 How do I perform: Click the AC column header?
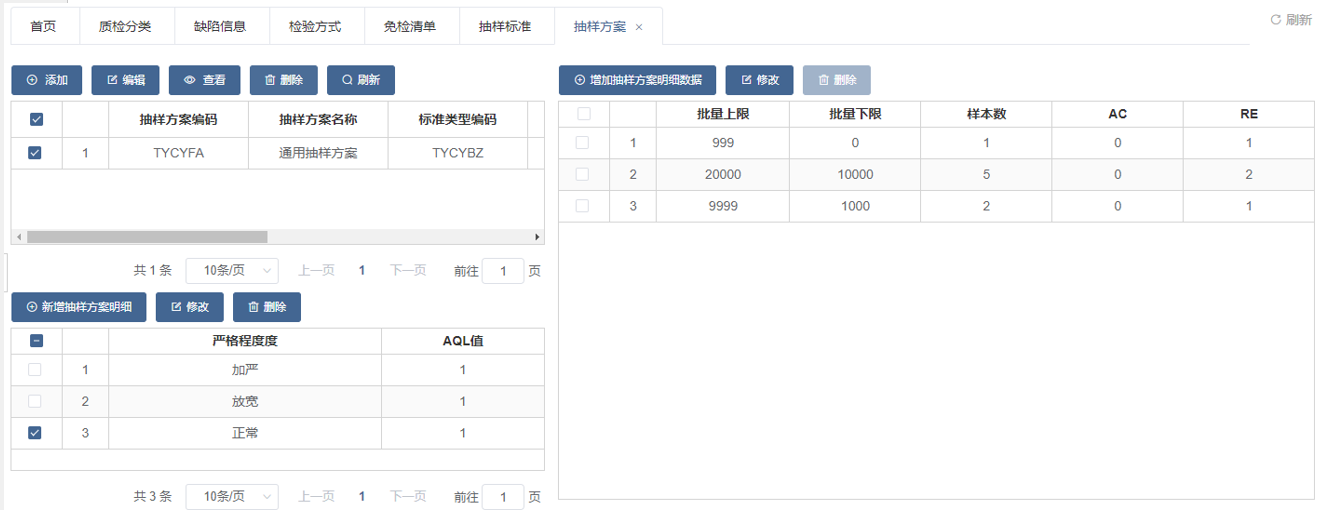click(1118, 114)
